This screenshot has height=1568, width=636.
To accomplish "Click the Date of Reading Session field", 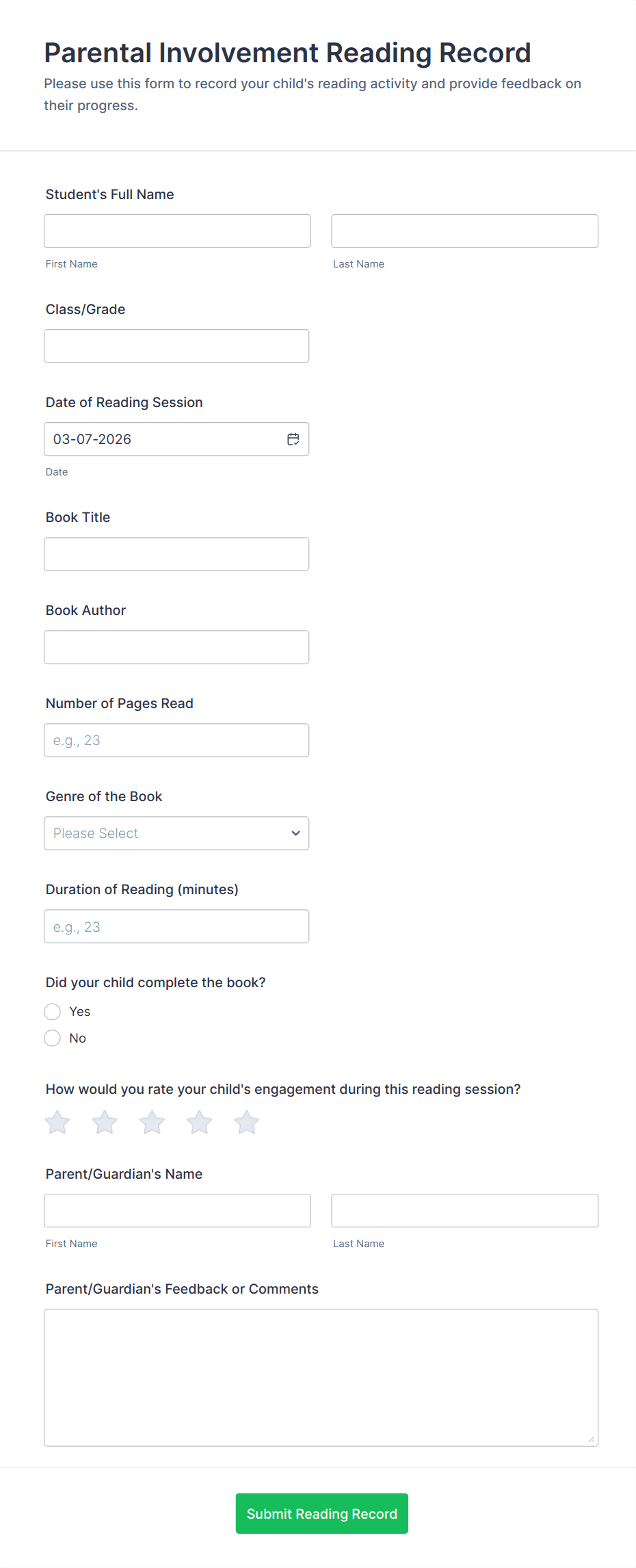I will 164,439.
